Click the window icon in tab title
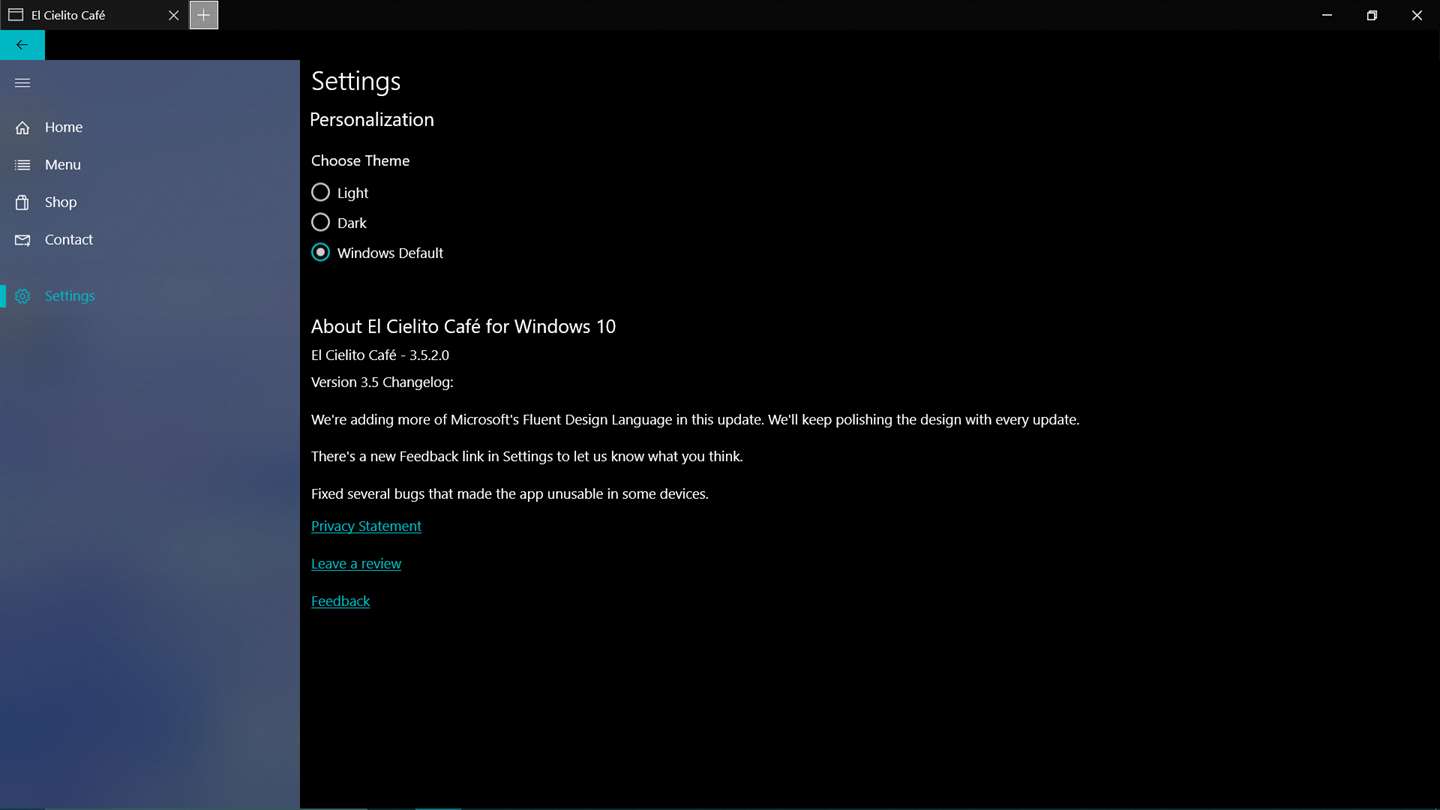Viewport: 1440px width, 810px height. 16,15
